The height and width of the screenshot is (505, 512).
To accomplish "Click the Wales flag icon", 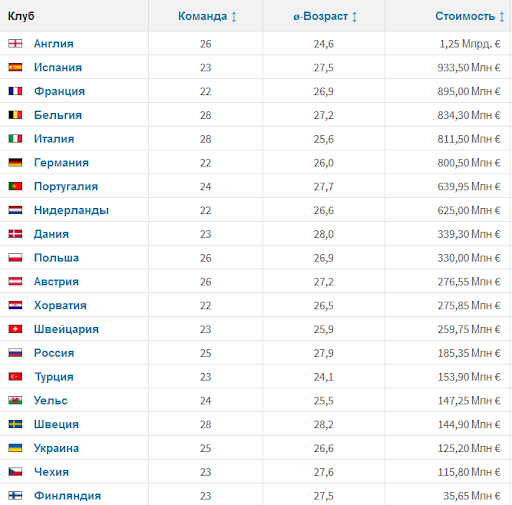I will pos(15,400).
